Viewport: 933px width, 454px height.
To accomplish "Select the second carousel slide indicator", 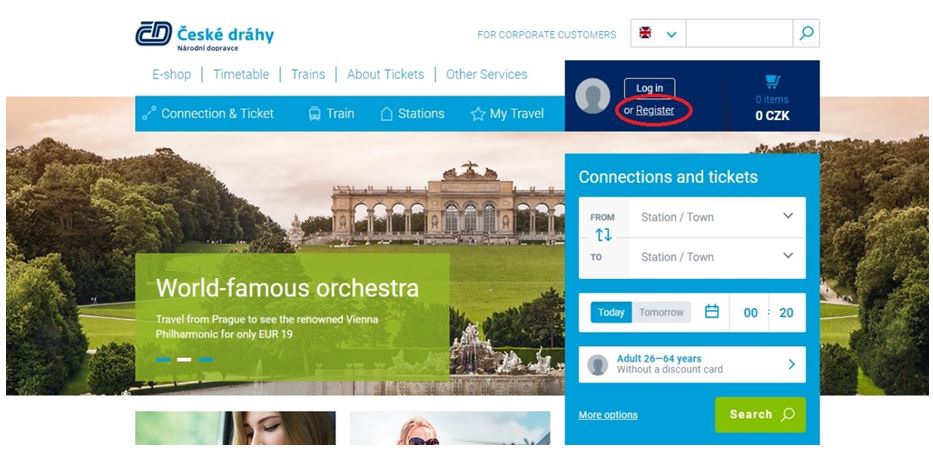I will [184, 359].
